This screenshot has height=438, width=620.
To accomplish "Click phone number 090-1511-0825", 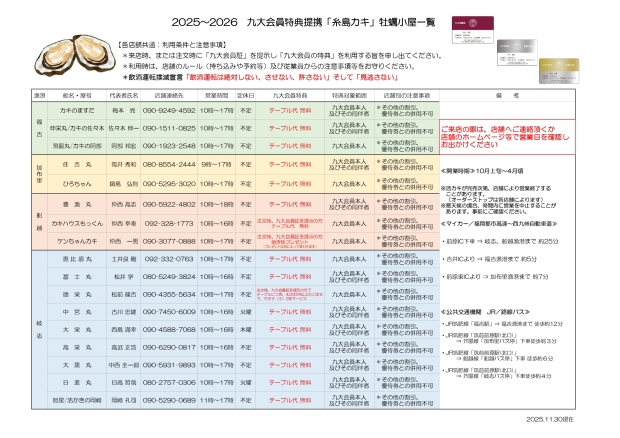I will pyautogui.click(x=169, y=128).
